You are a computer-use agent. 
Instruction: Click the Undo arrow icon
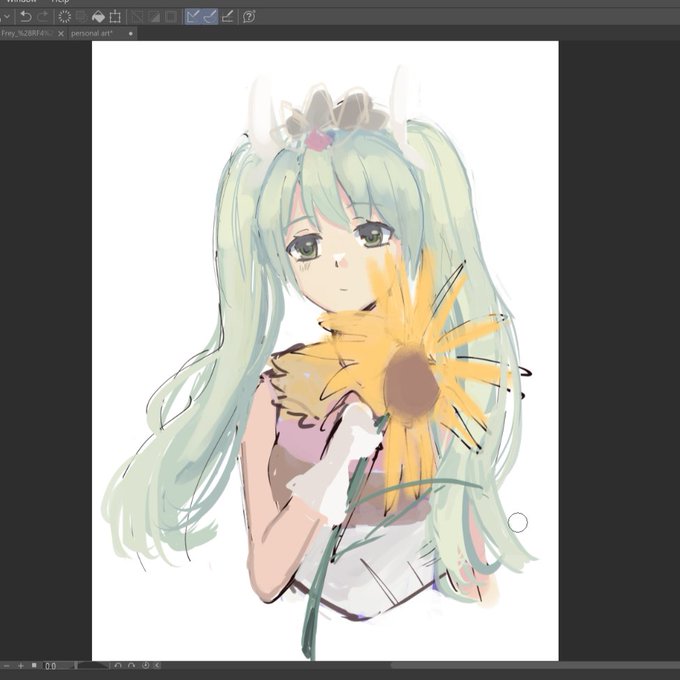point(26,17)
